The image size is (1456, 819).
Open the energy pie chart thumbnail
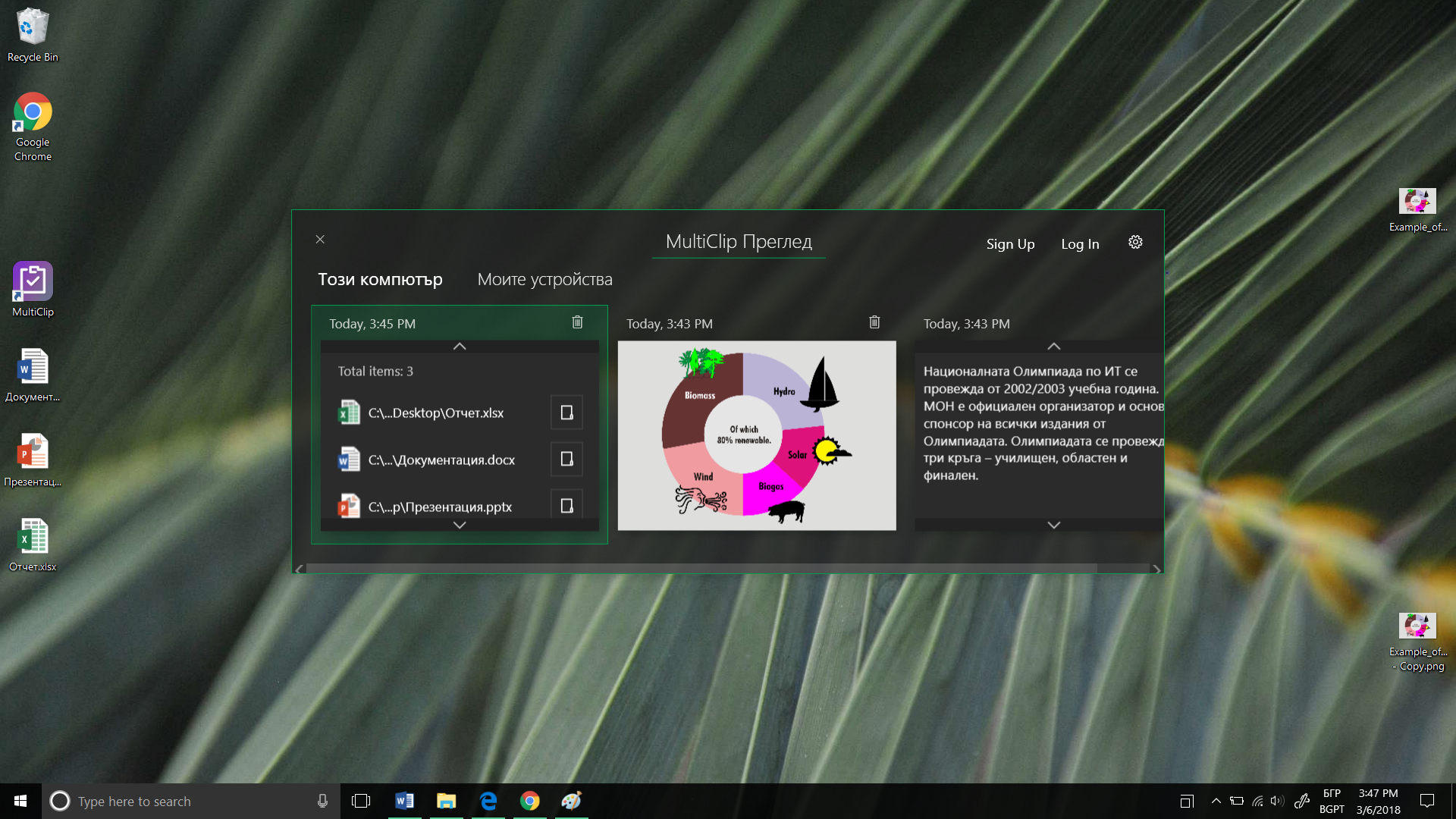pyautogui.click(x=756, y=435)
